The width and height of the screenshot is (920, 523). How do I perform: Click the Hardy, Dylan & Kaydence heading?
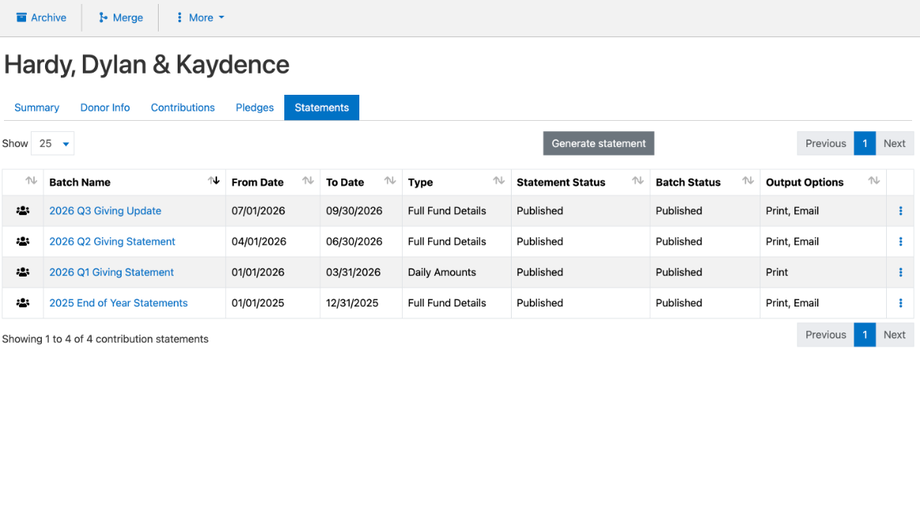pyautogui.click(x=147, y=65)
